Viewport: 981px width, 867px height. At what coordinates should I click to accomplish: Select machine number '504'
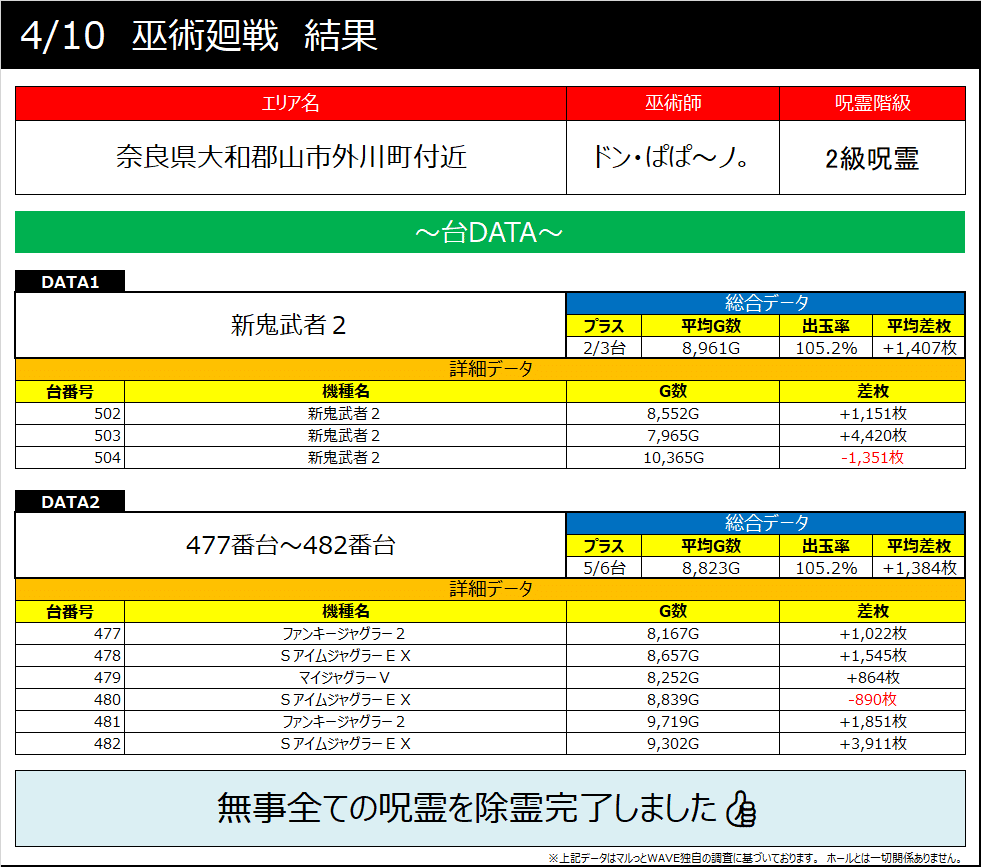107,457
